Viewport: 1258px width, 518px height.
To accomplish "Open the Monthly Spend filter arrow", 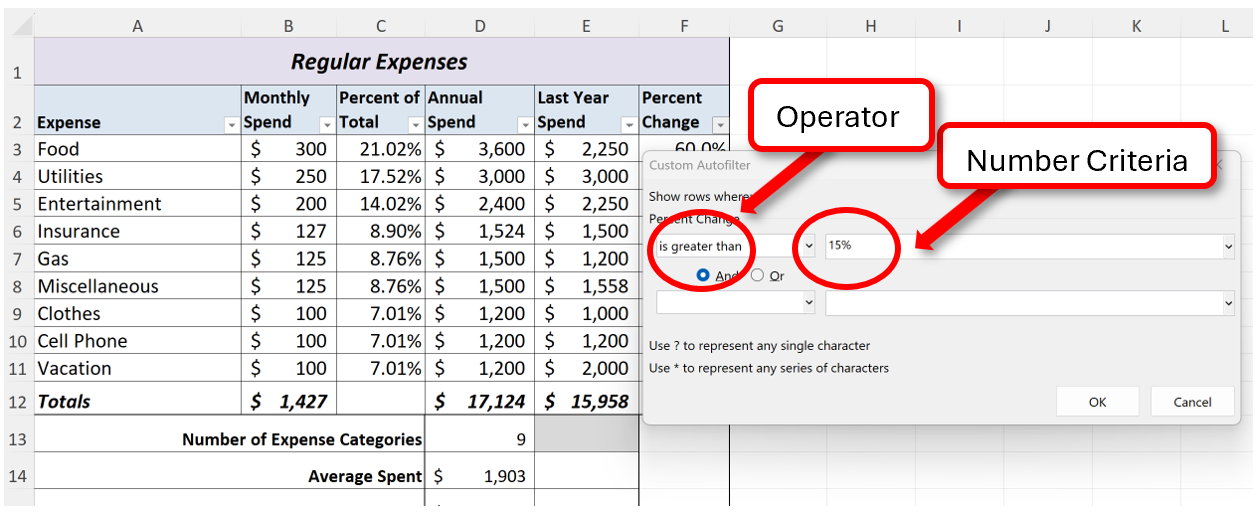I will (x=326, y=125).
